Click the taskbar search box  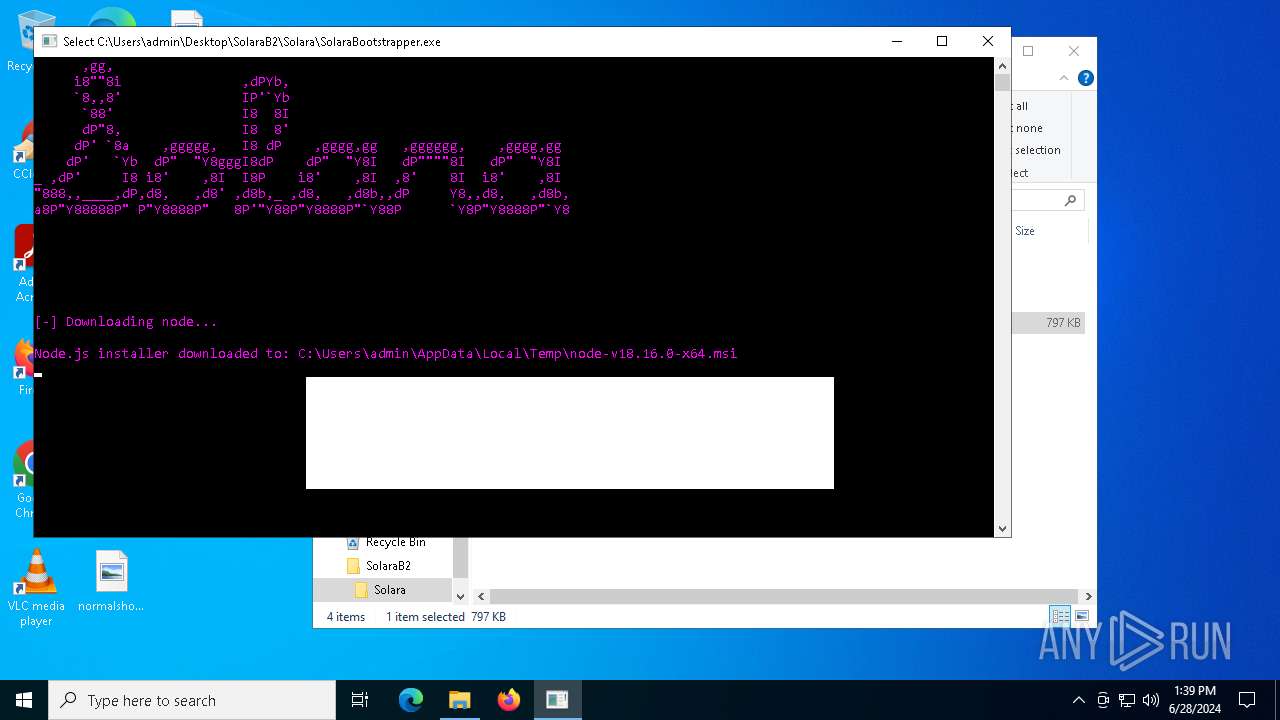coord(192,700)
